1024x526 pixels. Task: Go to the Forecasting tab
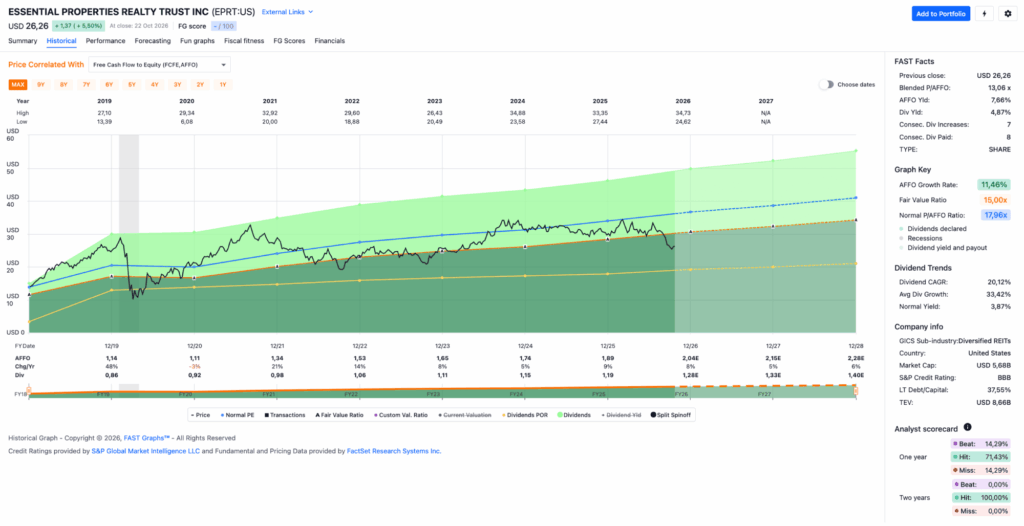point(153,41)
